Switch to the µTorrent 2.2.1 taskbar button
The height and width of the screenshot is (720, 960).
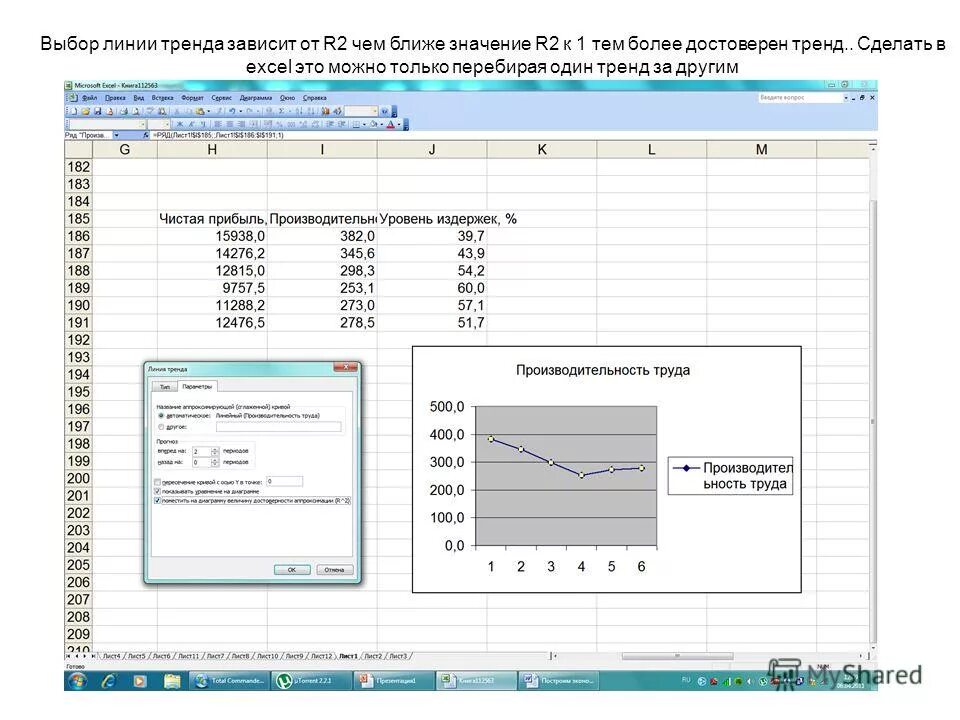point(311,681)
